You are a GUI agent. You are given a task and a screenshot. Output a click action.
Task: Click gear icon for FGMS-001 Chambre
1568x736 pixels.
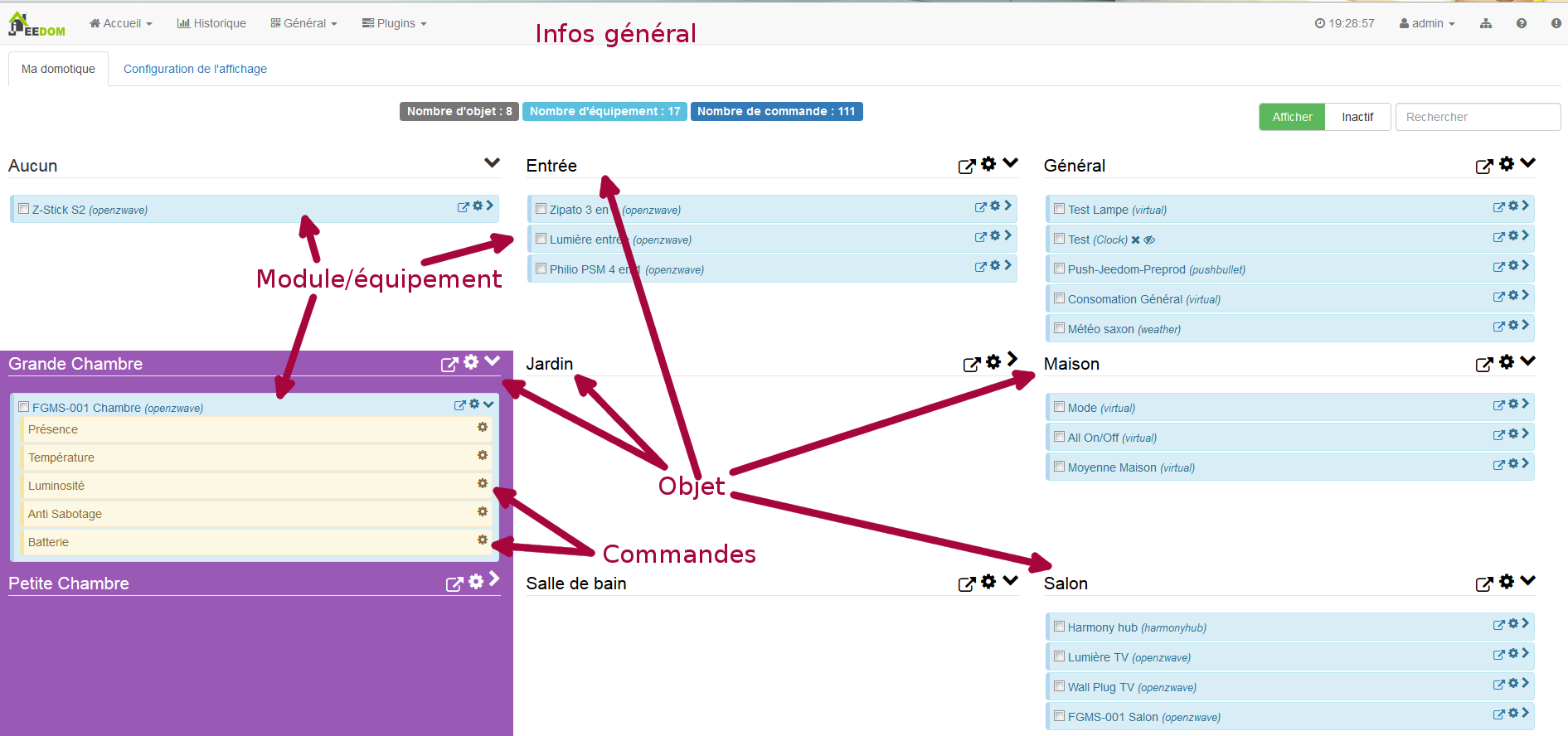pos(474,404)
